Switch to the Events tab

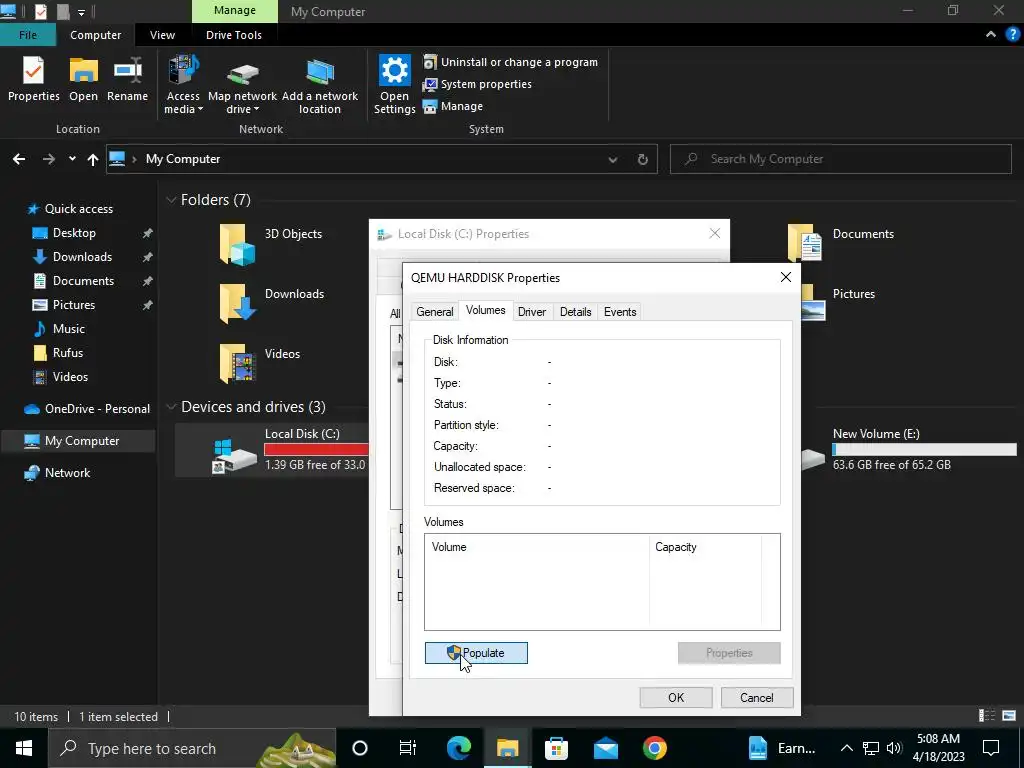620,312
